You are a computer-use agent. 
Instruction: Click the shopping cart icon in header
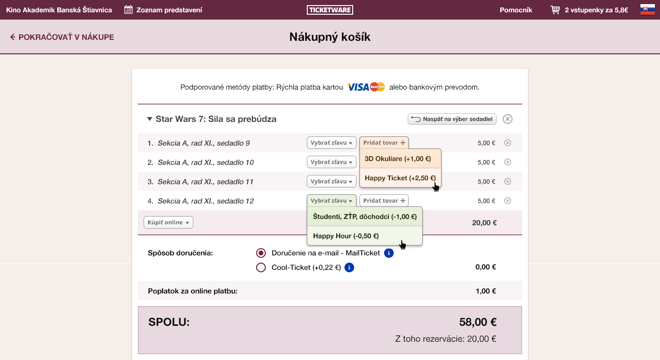555,10
